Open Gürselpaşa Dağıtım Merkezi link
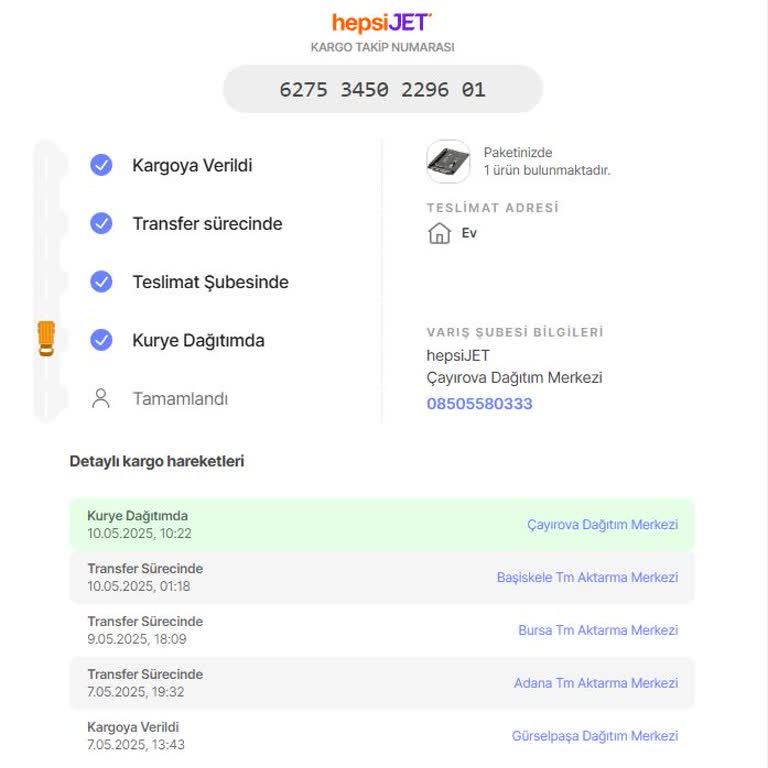 coord(595,736)
